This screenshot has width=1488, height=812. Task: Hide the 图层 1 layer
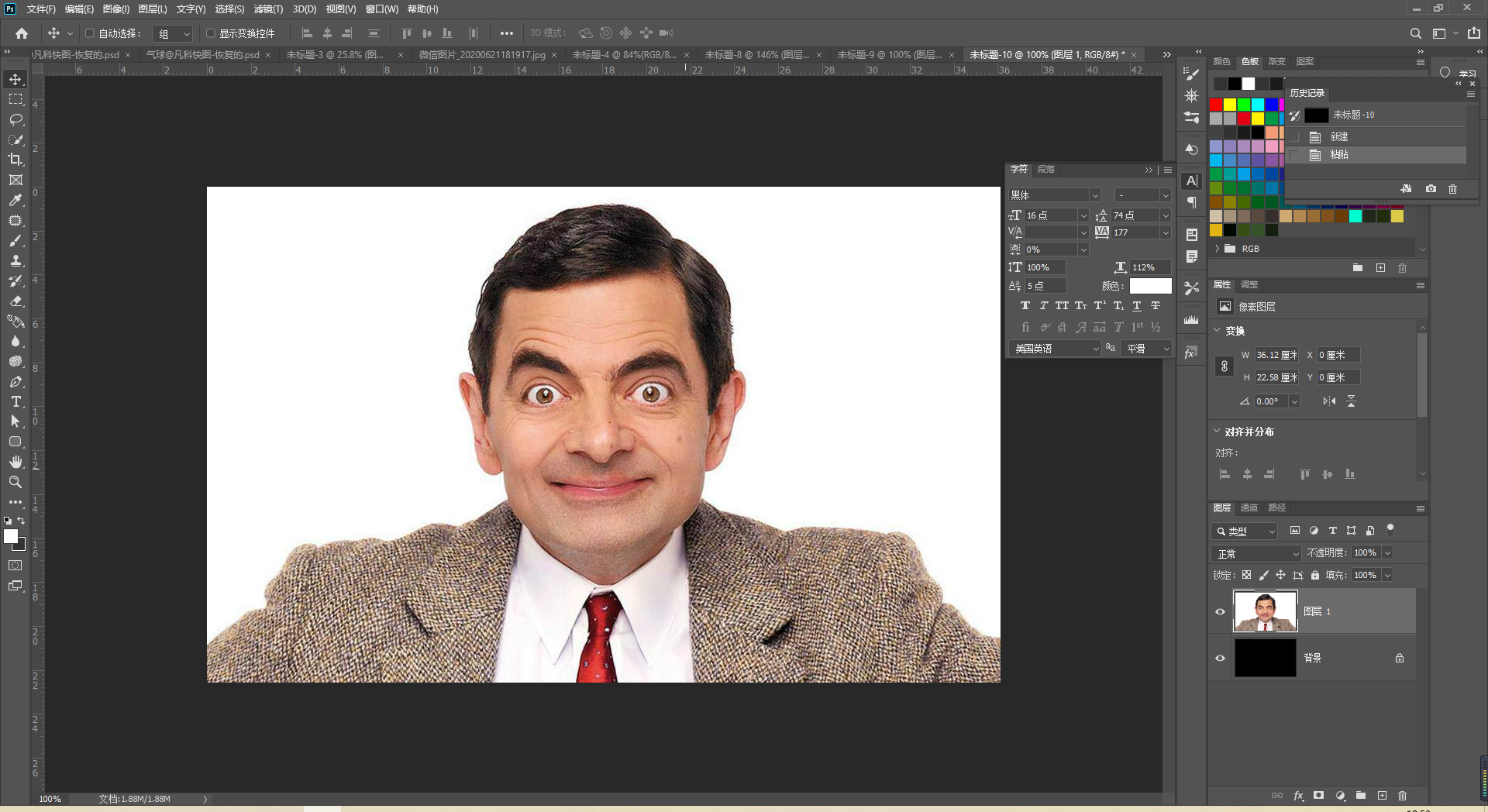point(1220,611)
